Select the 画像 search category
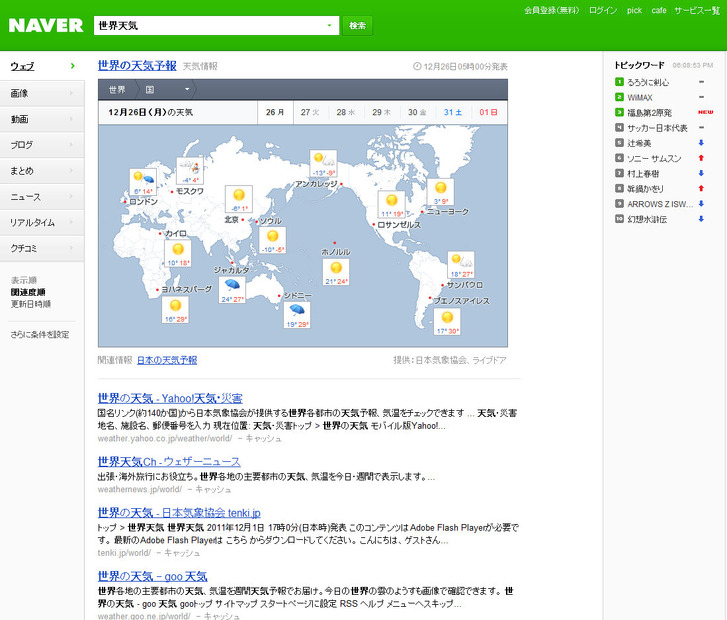The image size is (727, 620). (42, 93)
